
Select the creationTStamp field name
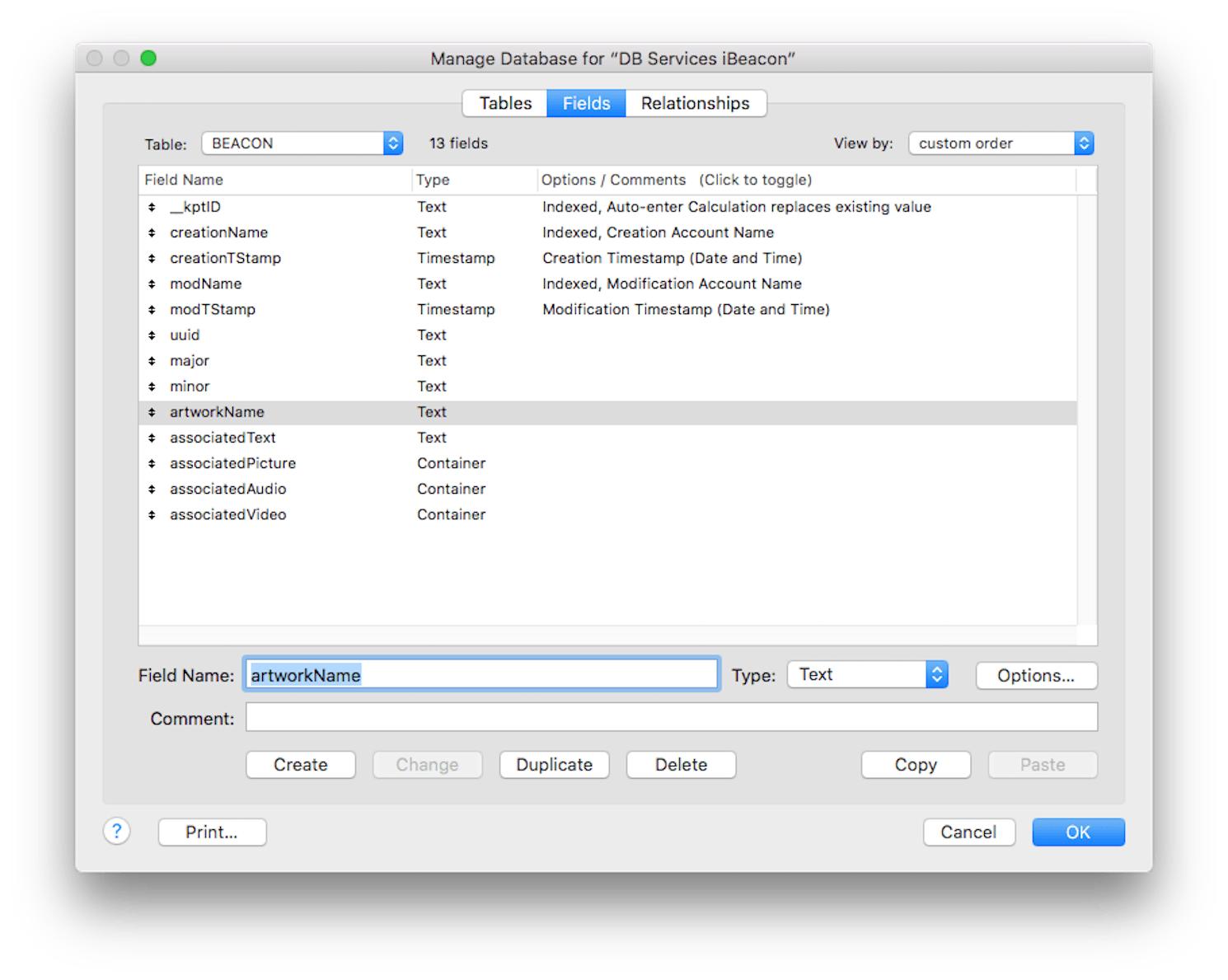pos(226,258)
